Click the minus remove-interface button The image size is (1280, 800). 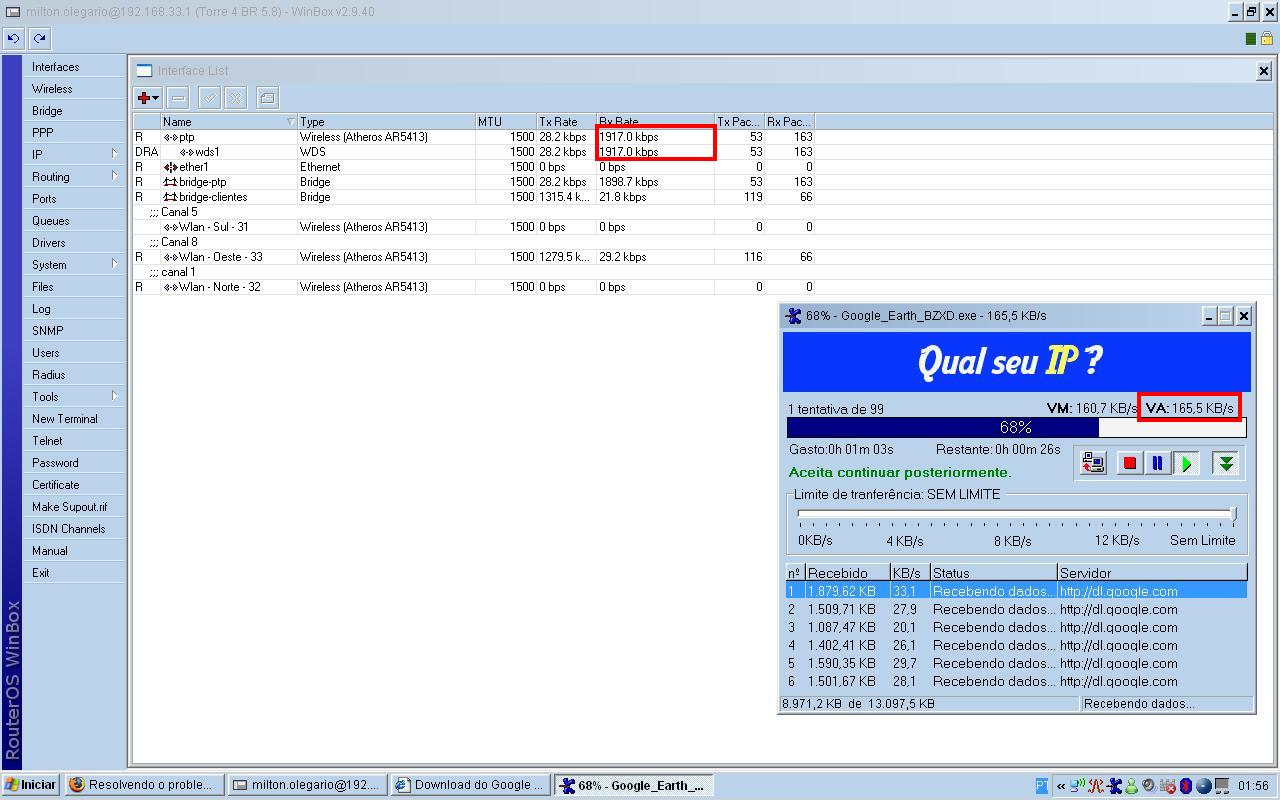(x=178, y=97)
